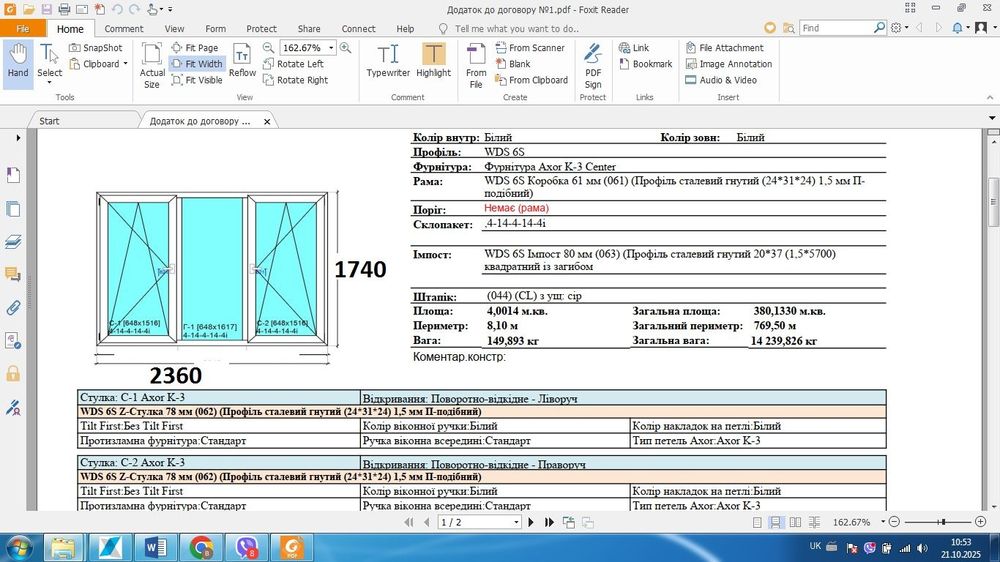Activate the Select tool
Screen dimensions: 1000x562
point(49,63)
